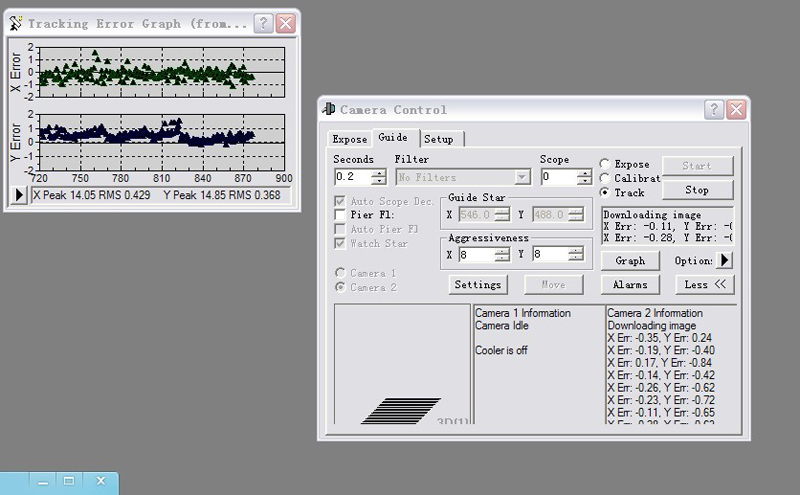Click 'Cooler is off' text

tap(501, 350)
